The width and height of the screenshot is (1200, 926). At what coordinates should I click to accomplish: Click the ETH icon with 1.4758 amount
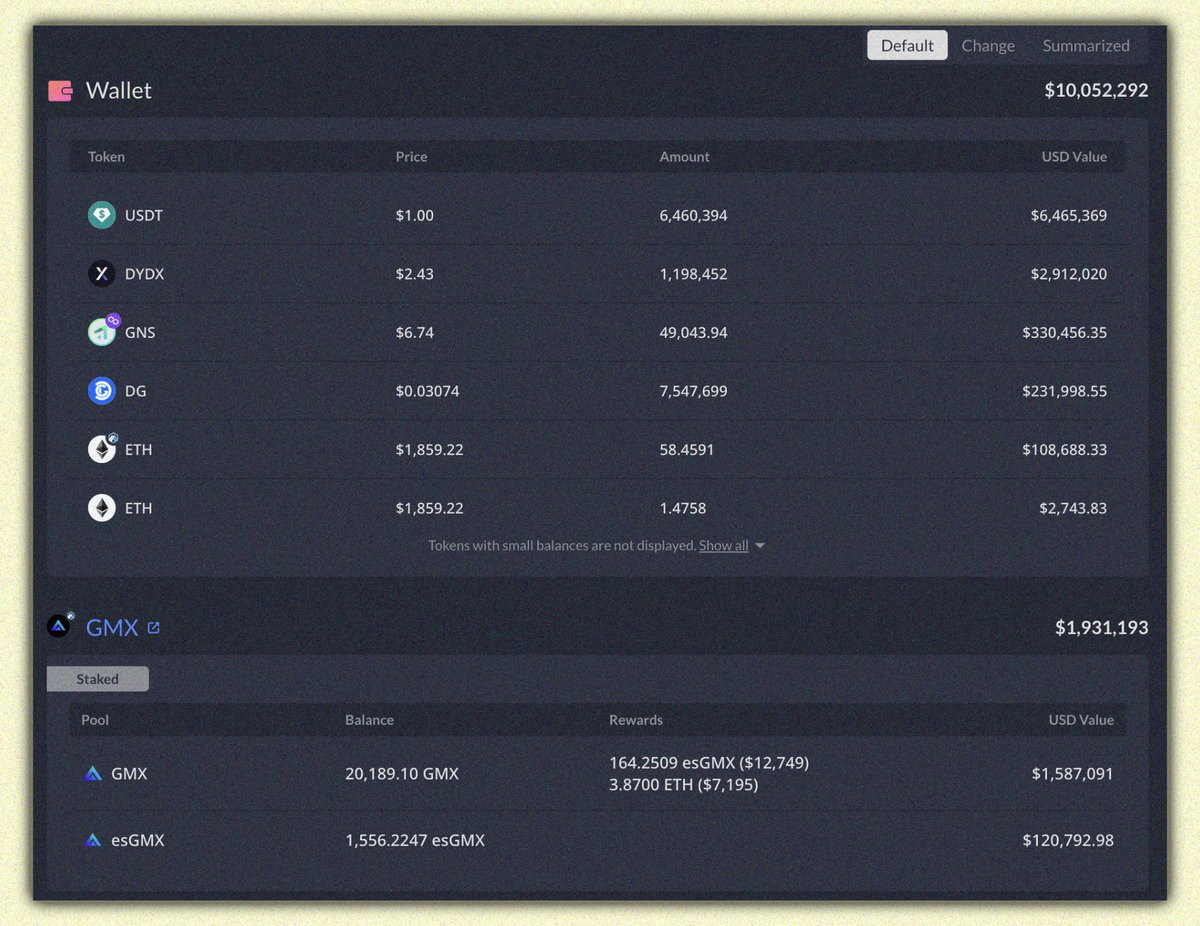tap(101, 508)
